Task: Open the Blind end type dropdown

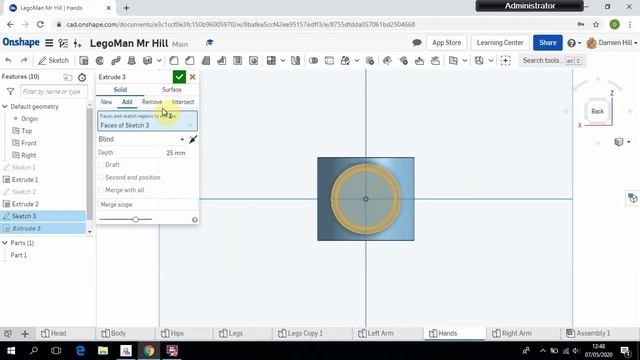Action: click(142, 139)
